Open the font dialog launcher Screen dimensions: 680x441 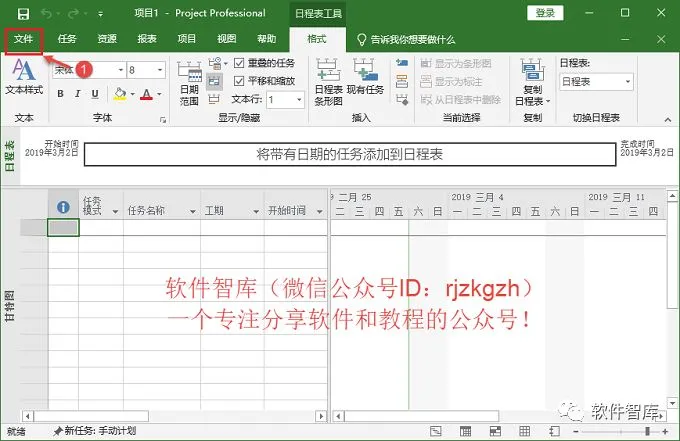tap(163, 120)
